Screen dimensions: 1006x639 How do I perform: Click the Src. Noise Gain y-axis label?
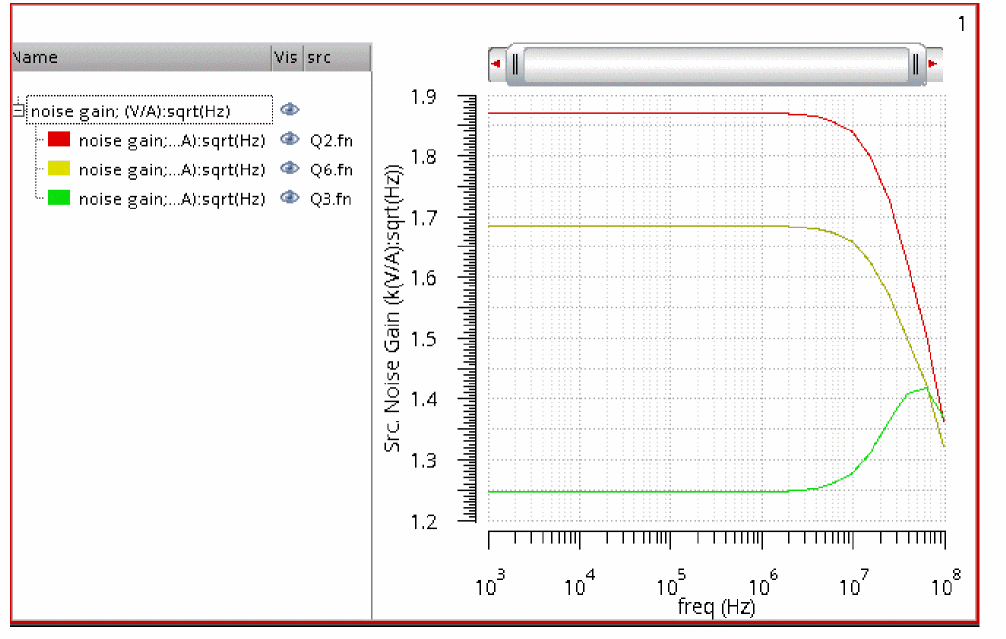(393, 309)
